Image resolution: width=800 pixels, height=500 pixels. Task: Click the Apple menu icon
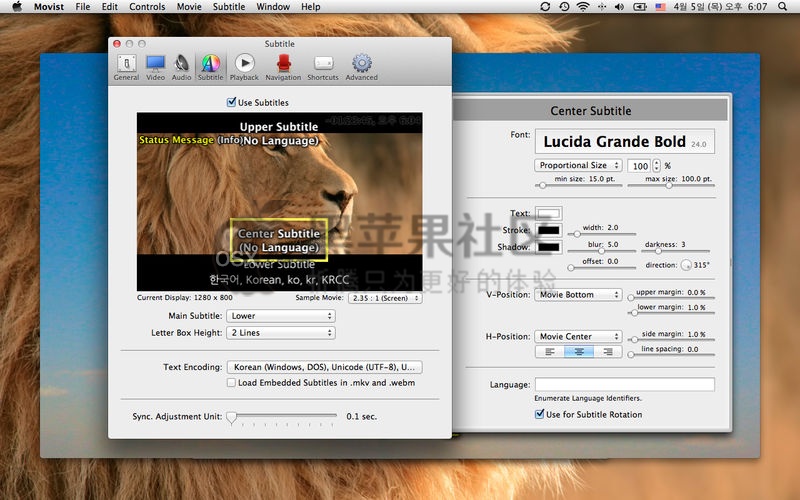tap(17, 7)
